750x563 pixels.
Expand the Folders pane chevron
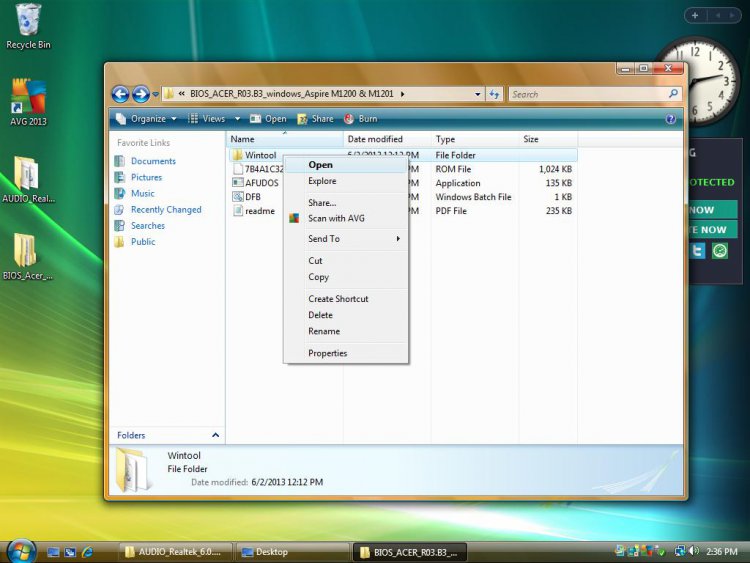[x=215, y=435]
